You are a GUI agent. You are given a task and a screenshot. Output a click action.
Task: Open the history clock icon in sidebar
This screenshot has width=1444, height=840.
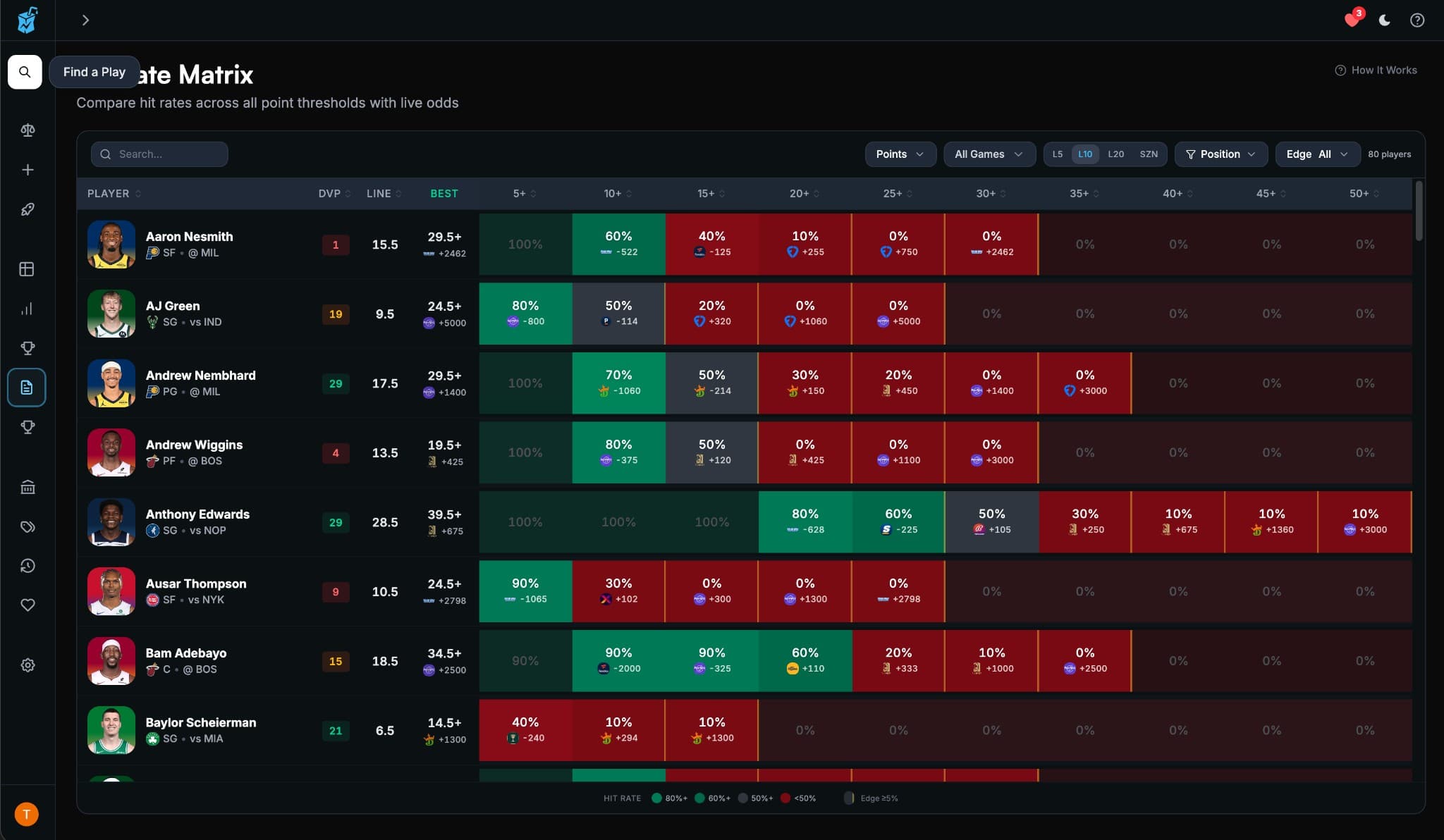(x=27, y=565)
